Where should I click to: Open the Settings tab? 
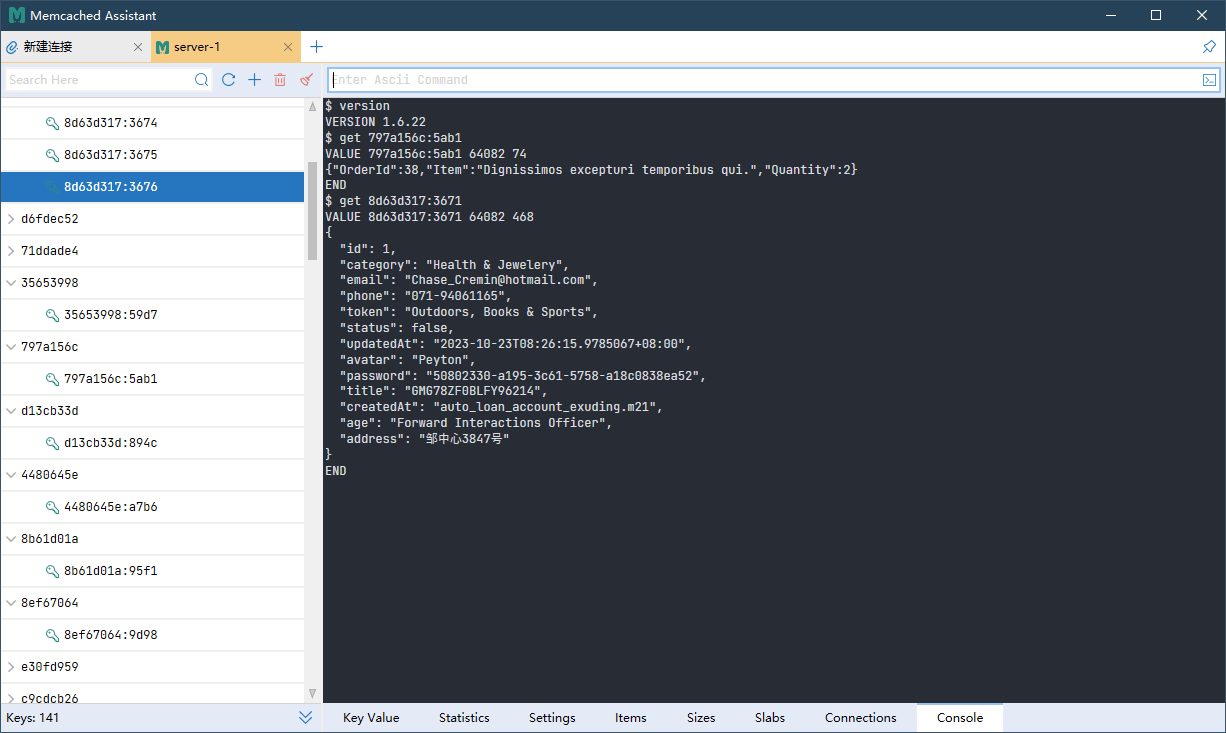coord(552,718)
